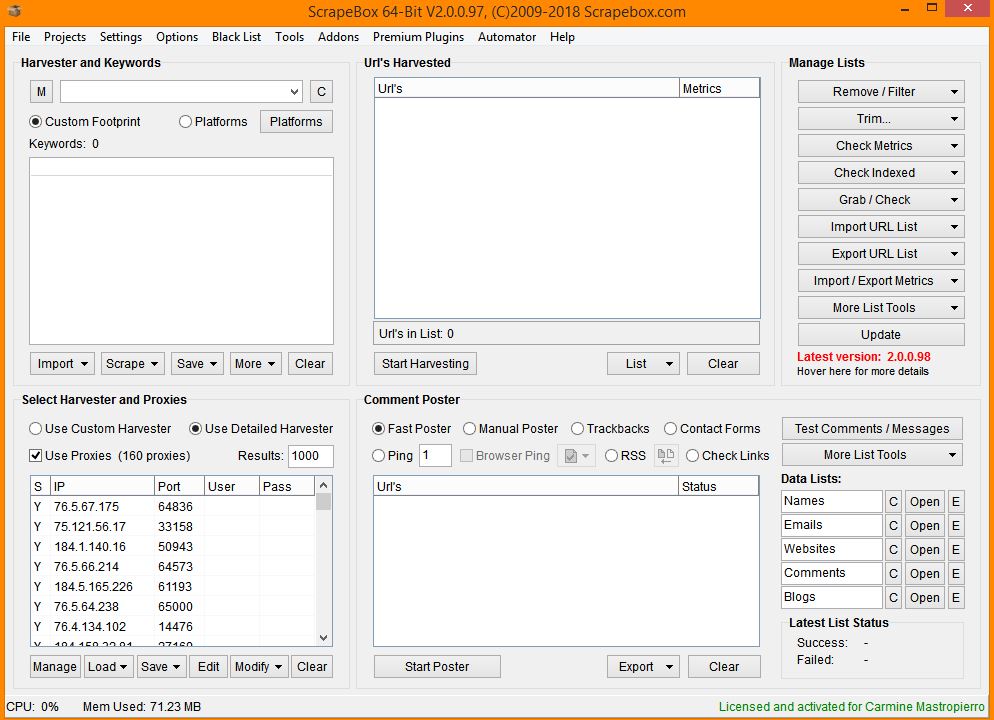Click the ScrapeBox app icon in title bar
The height and width of the screenshot is (720, 994).
15,11
